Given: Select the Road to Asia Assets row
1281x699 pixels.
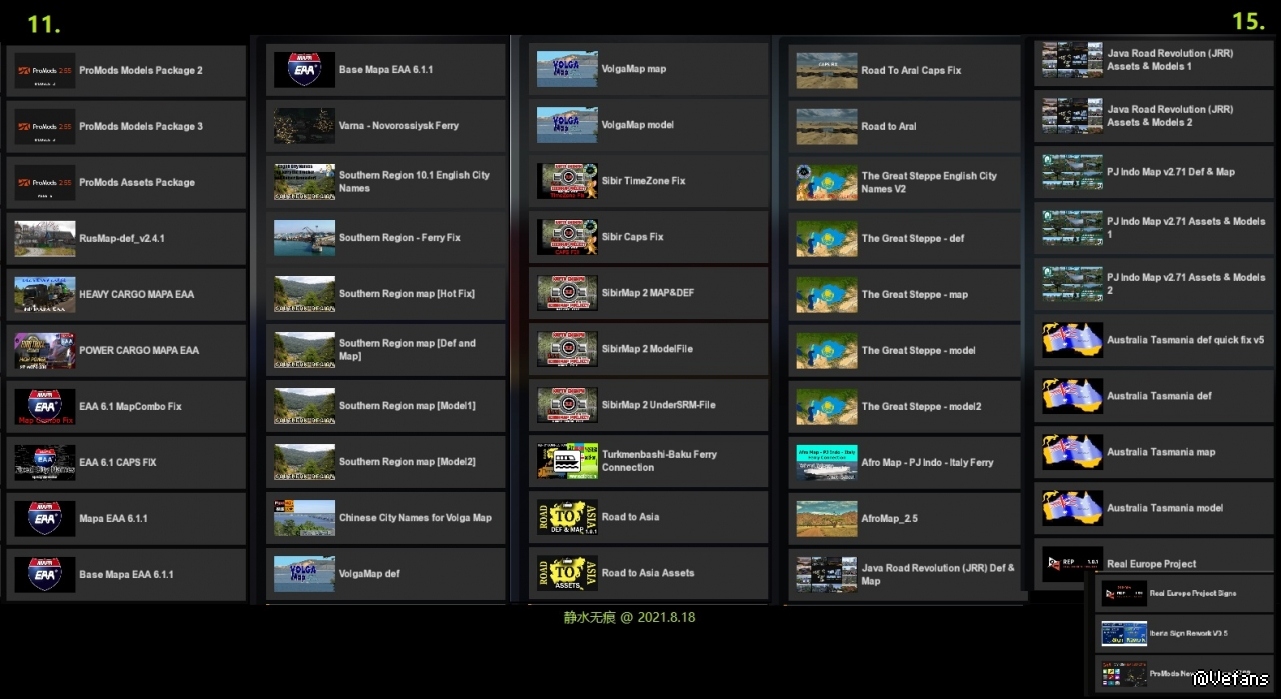Looking at the screenshot, I should tap(649, 573).
